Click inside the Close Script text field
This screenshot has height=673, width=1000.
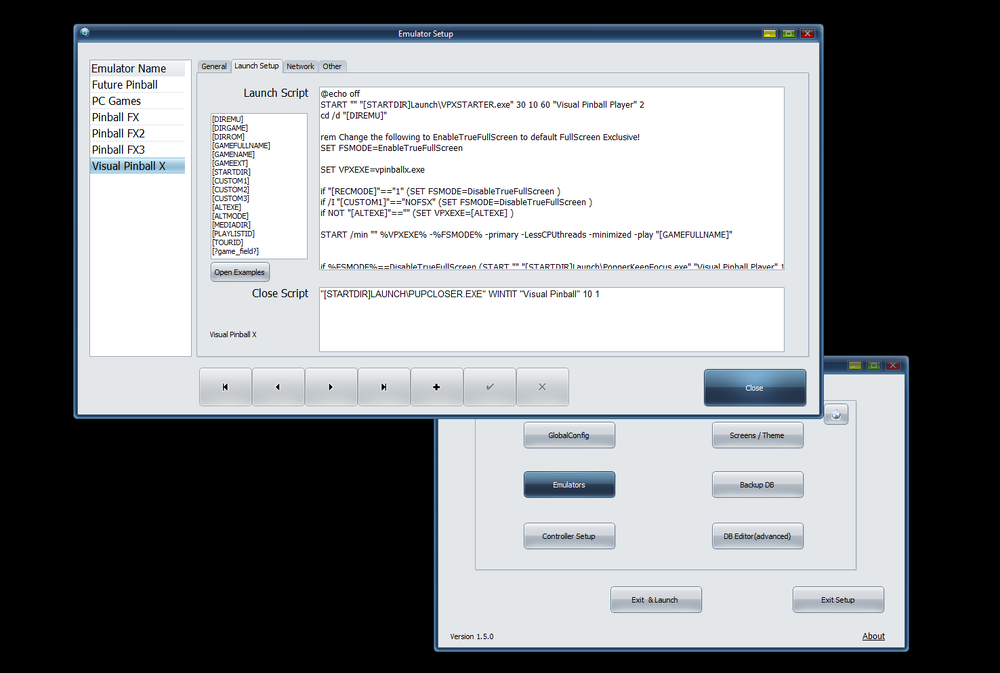coord(552,320)
